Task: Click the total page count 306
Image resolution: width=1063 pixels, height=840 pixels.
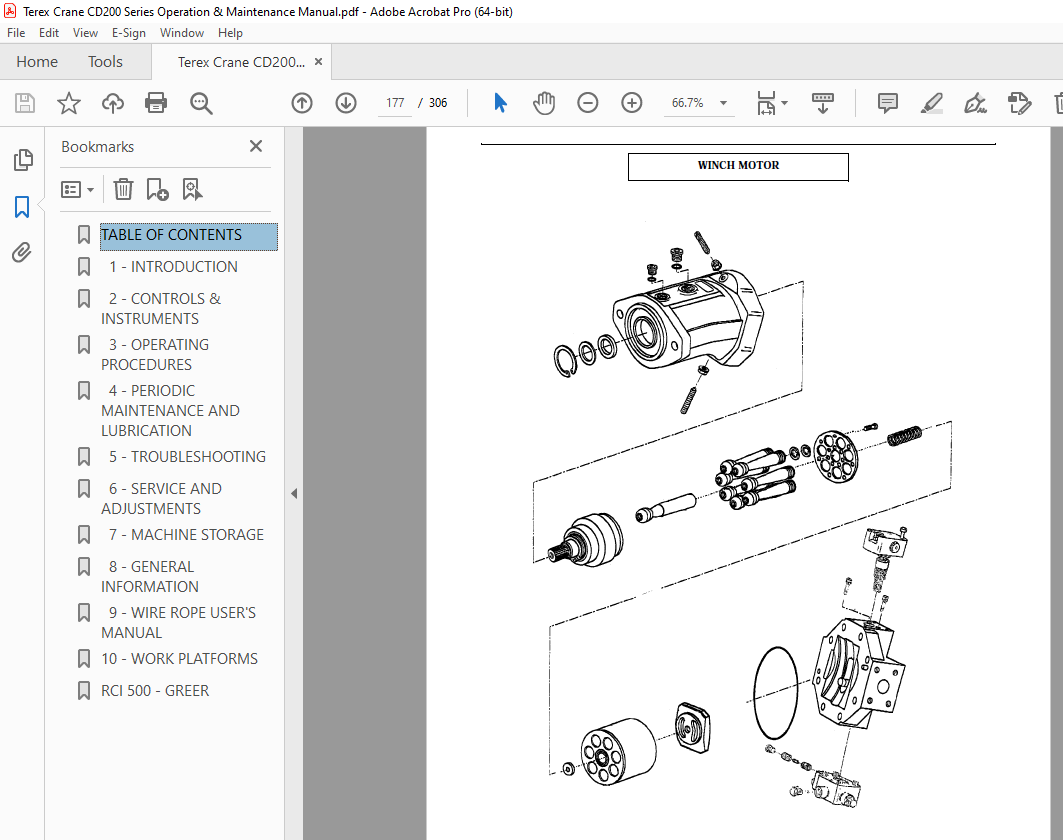Action: click(438, 103)
